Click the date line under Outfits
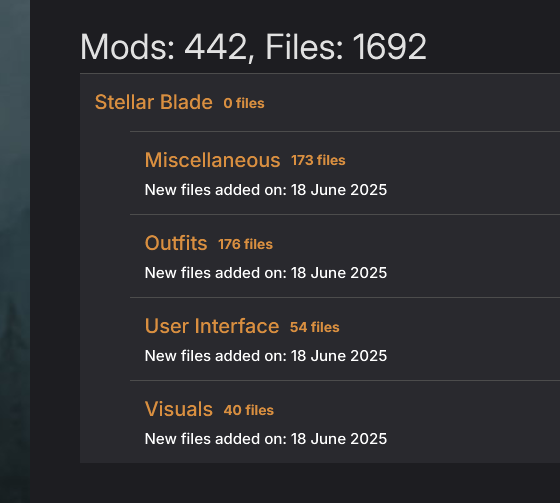Screen dimensions: 560x503 click(266, 273)
